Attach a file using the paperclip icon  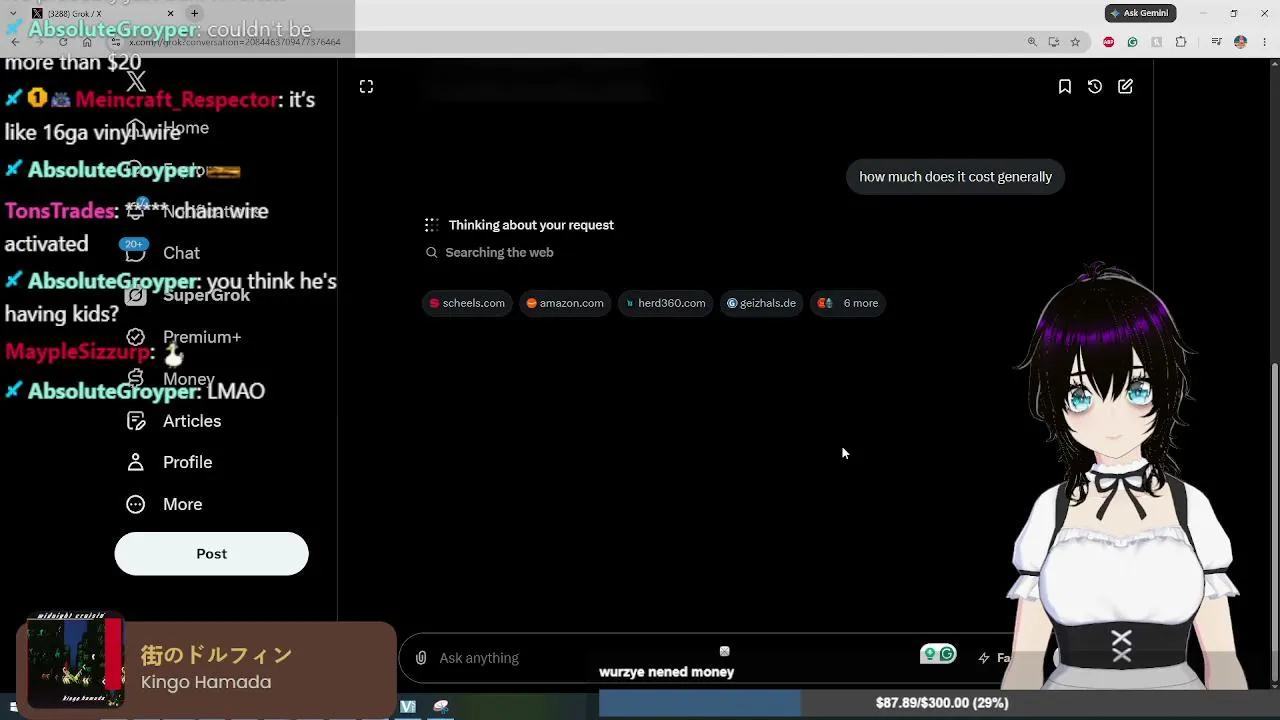pyautogui.click(x=421, y=658)
